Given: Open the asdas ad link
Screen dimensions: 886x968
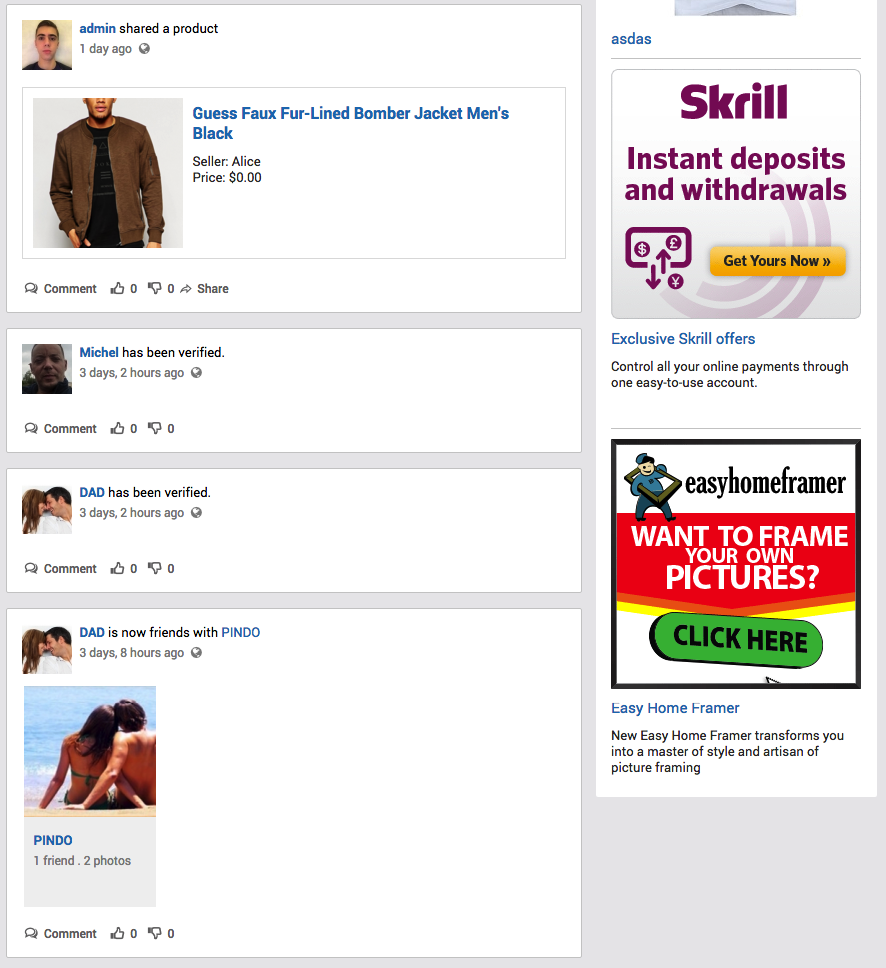Looking at the screenshot, I should click(x=631, y=39).
